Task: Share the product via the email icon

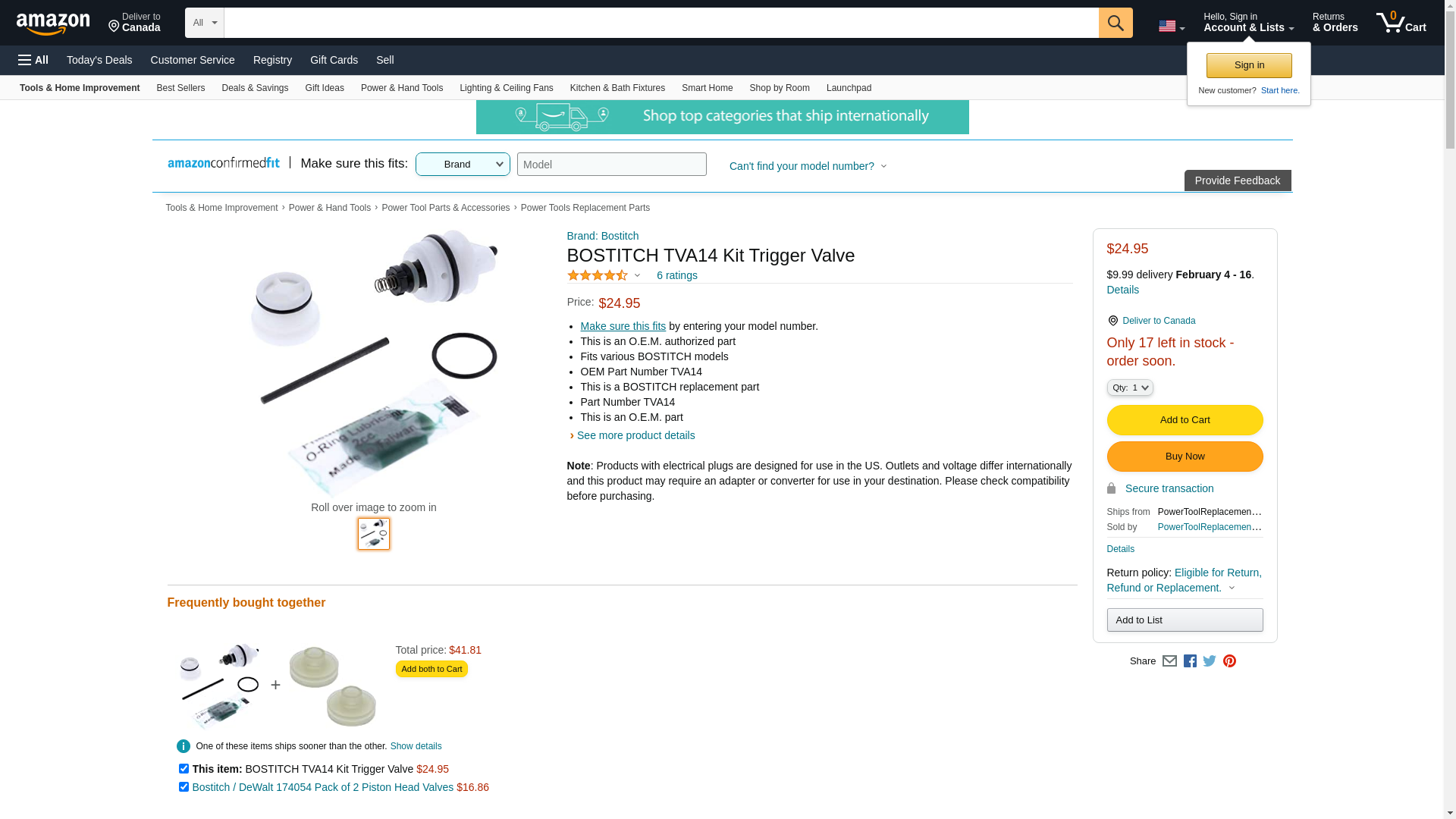Action: (x=1169, y=661)
